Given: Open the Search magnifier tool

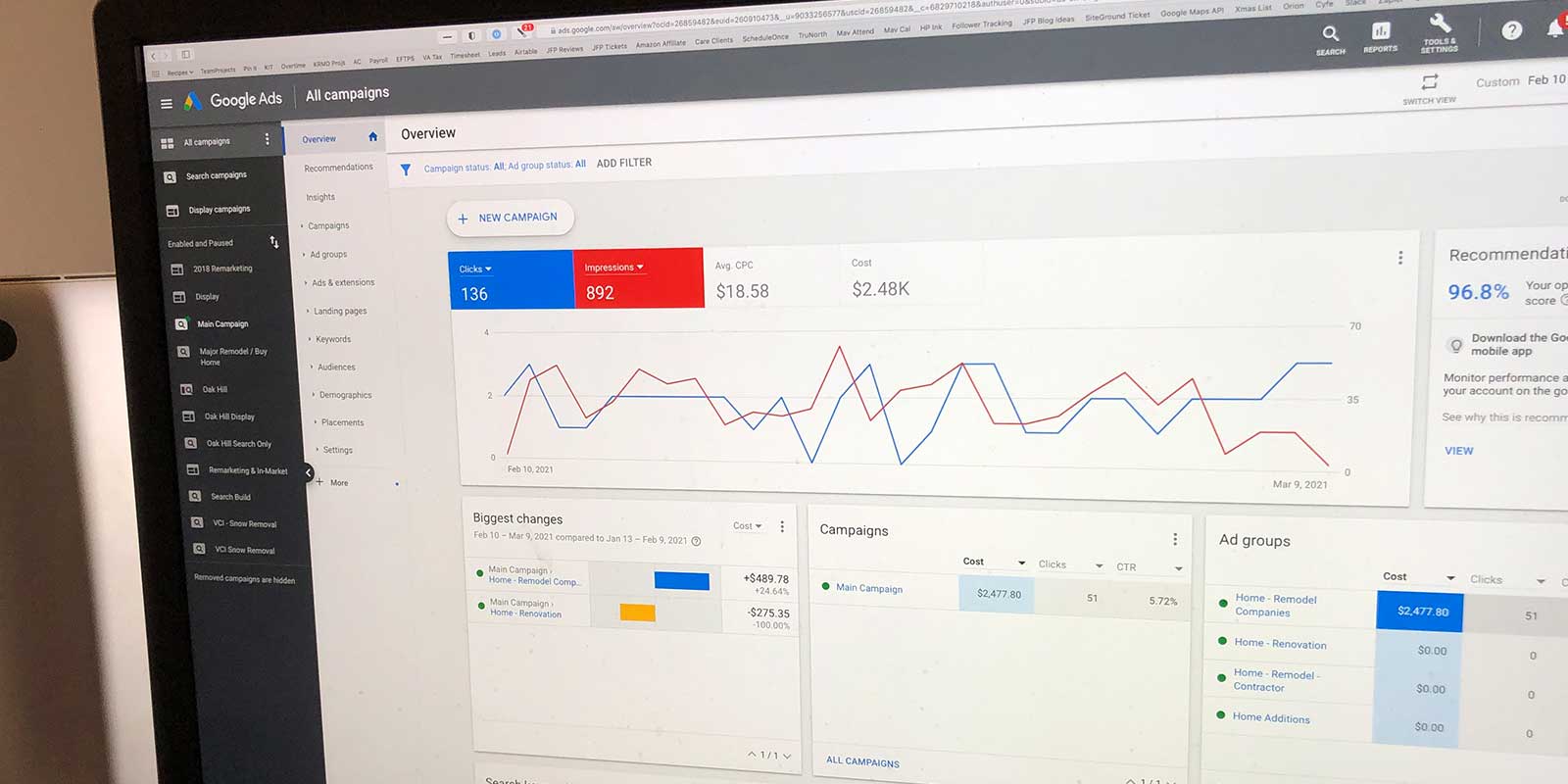Looking at the screenshot, I should [x=1330, y=34].
